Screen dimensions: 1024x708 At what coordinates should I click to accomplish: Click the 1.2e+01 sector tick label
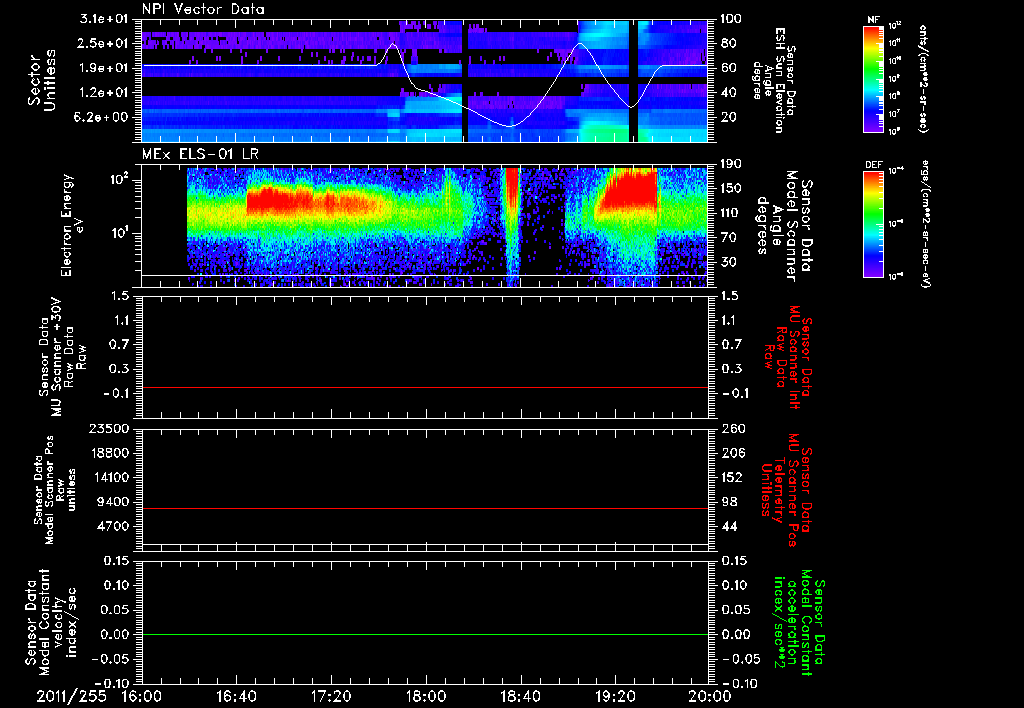106,93
